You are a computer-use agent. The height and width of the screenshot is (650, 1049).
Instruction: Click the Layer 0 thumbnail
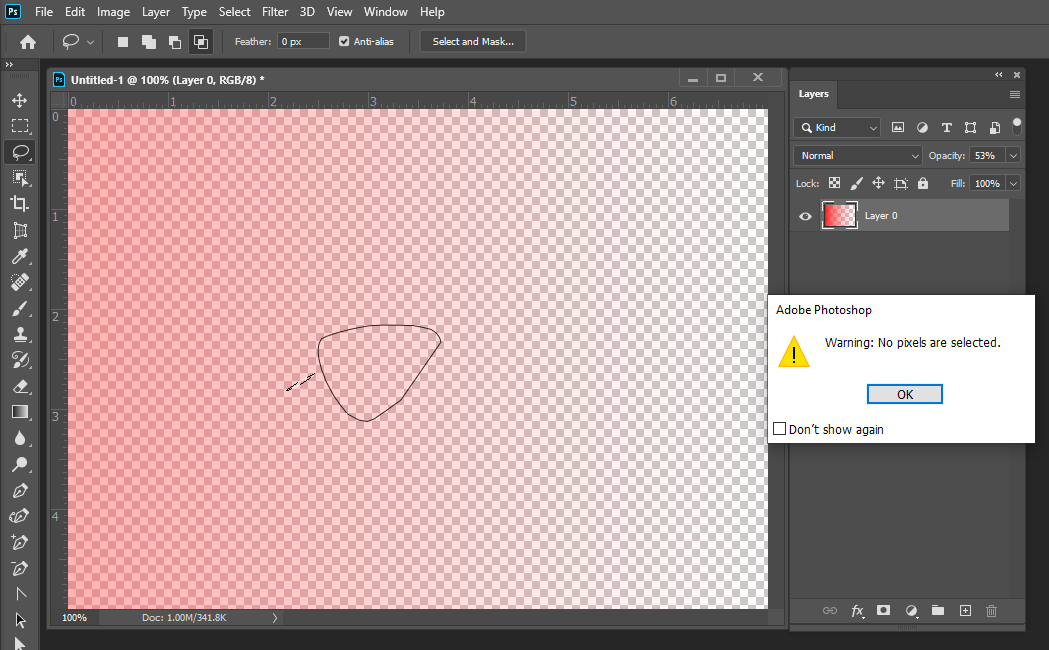click(839, 215)
